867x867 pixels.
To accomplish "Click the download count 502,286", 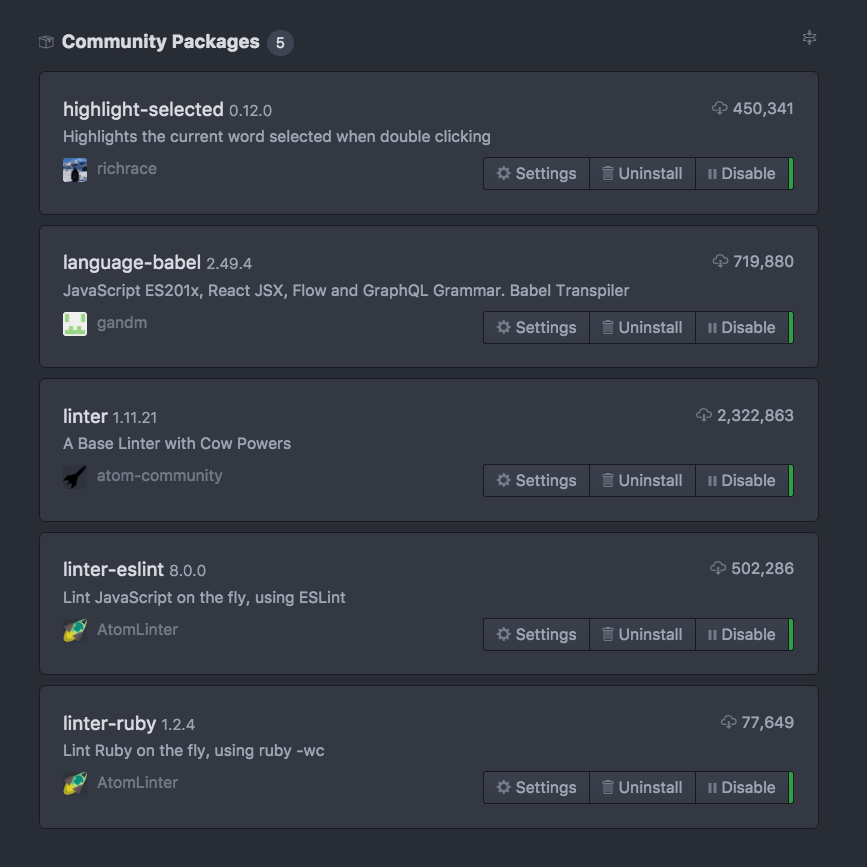I will pyautogui.click(x=762, y=568).
